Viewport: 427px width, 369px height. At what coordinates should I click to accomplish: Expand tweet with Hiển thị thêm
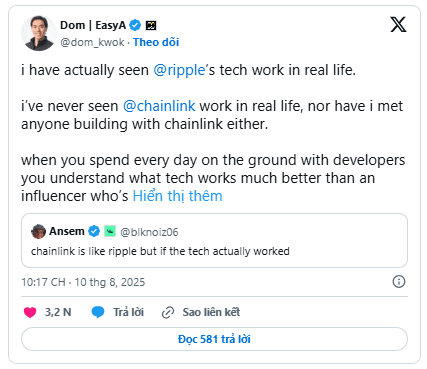click(177, 196)
